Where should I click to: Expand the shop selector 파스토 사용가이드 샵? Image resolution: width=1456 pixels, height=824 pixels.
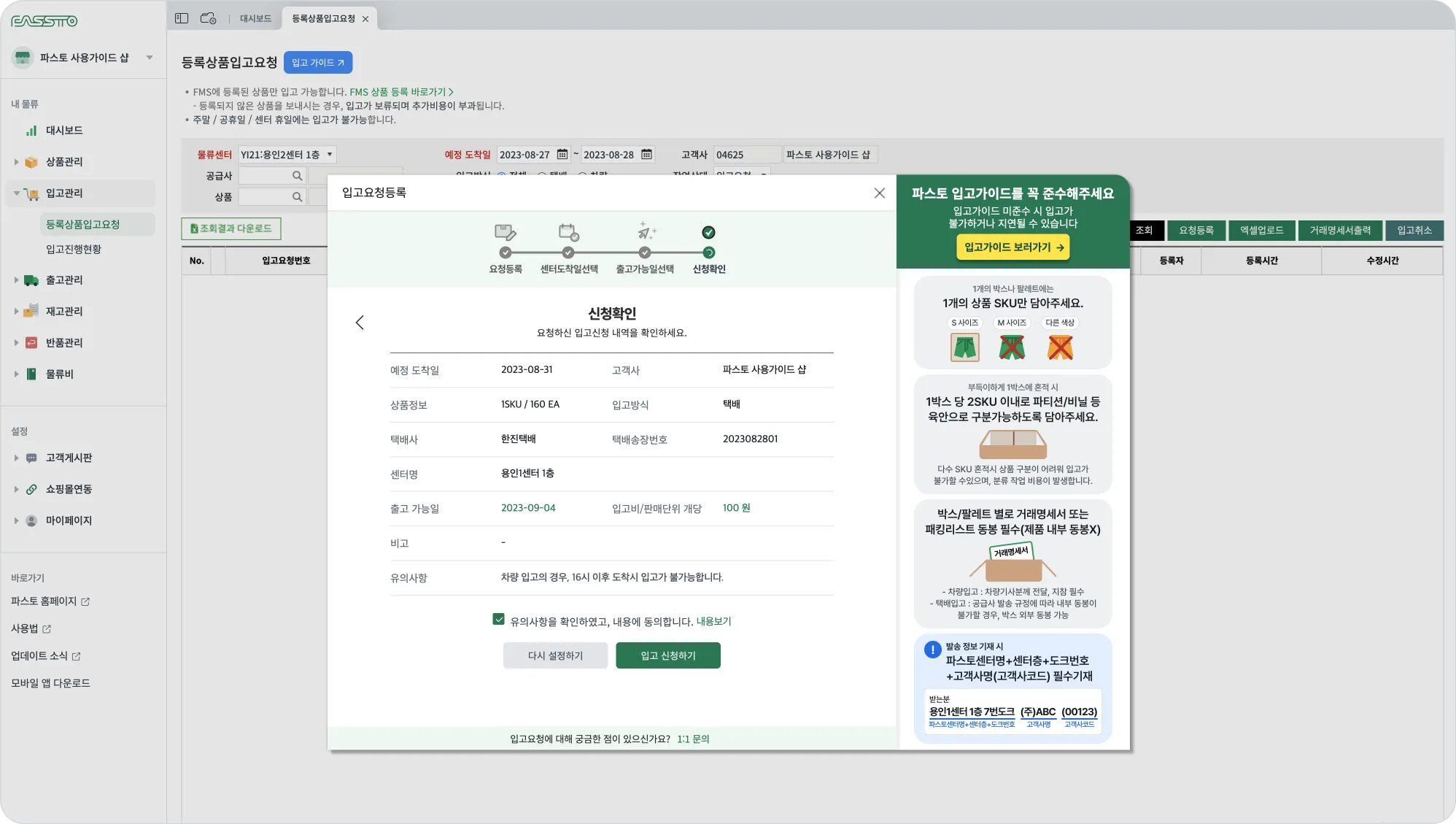coord(149,58)
